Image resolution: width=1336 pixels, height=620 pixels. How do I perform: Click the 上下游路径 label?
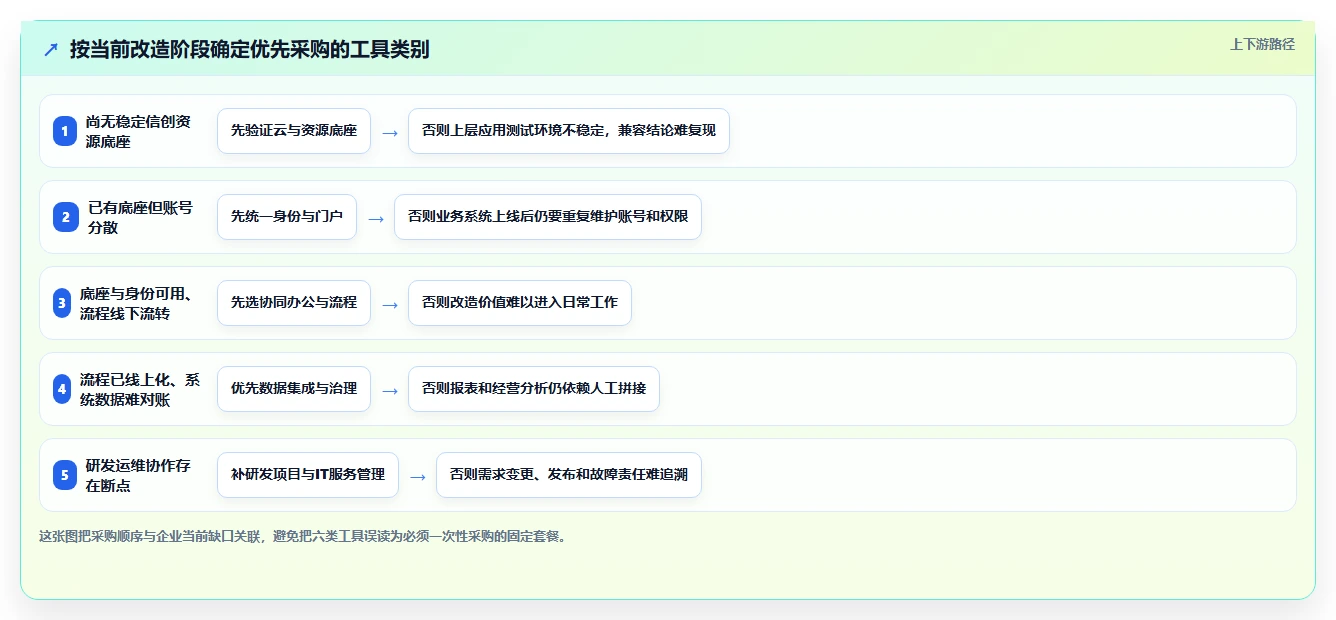point(1262,44)
